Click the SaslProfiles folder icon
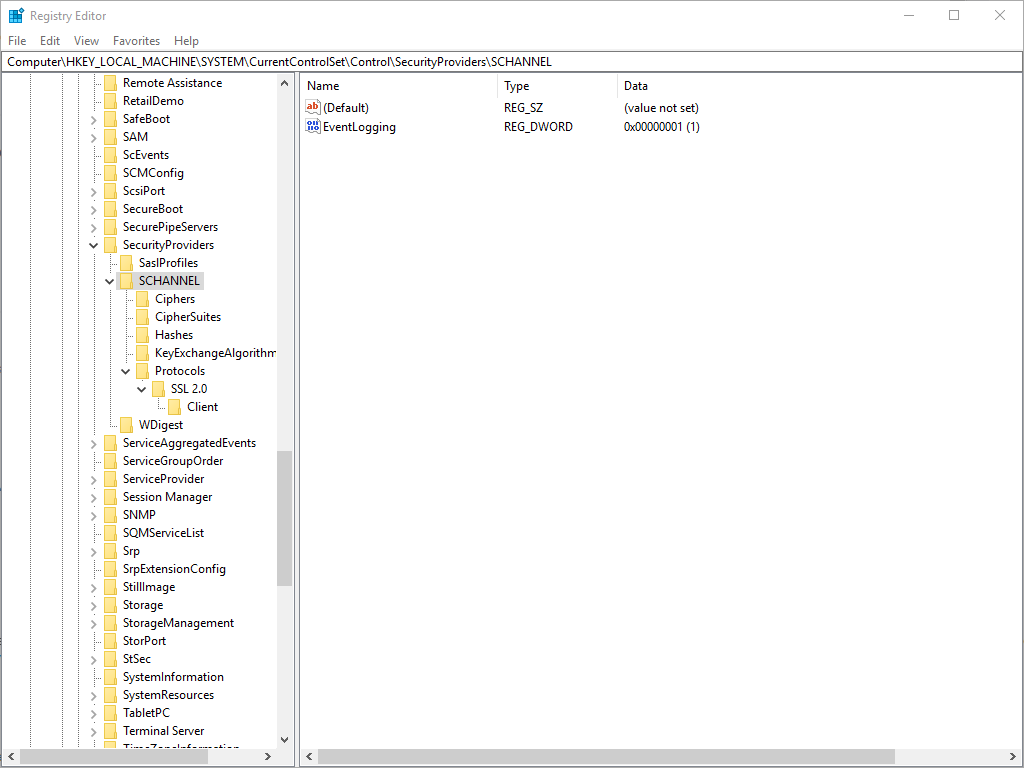 [x=126, y=263]
